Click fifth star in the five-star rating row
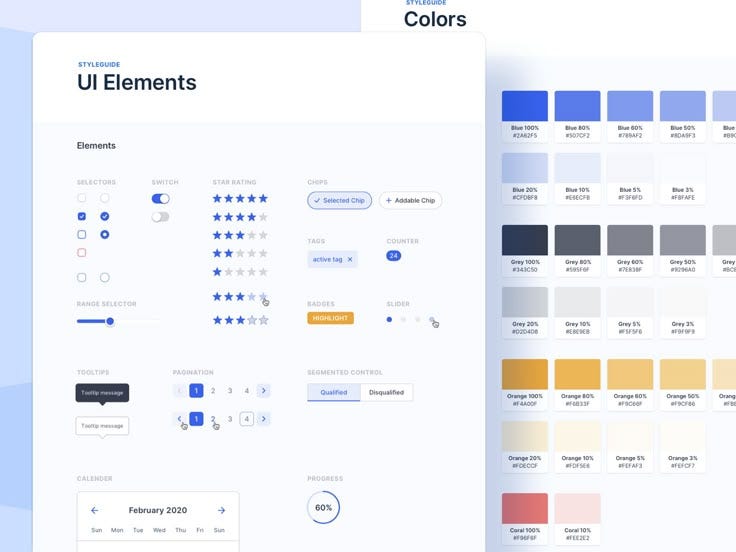The image size is (736, 552). point(263,199)
